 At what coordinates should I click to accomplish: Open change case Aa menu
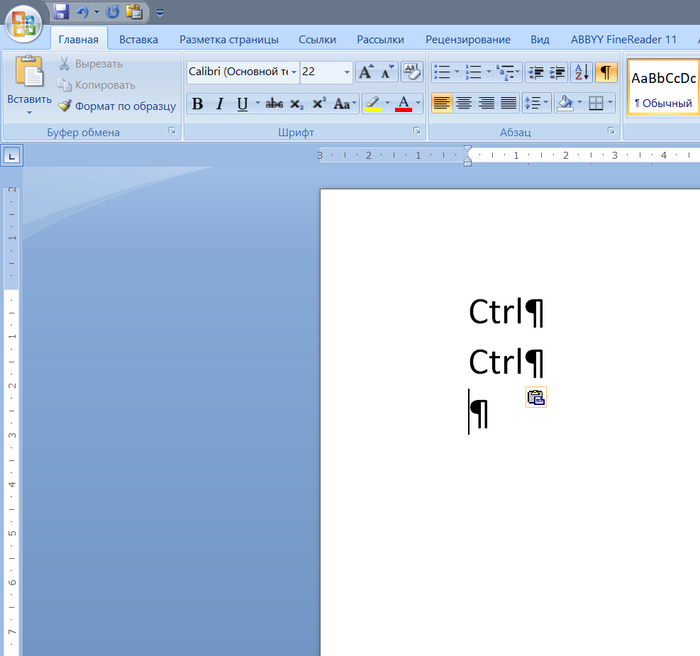pyautogui.click(x=345, y=104)
